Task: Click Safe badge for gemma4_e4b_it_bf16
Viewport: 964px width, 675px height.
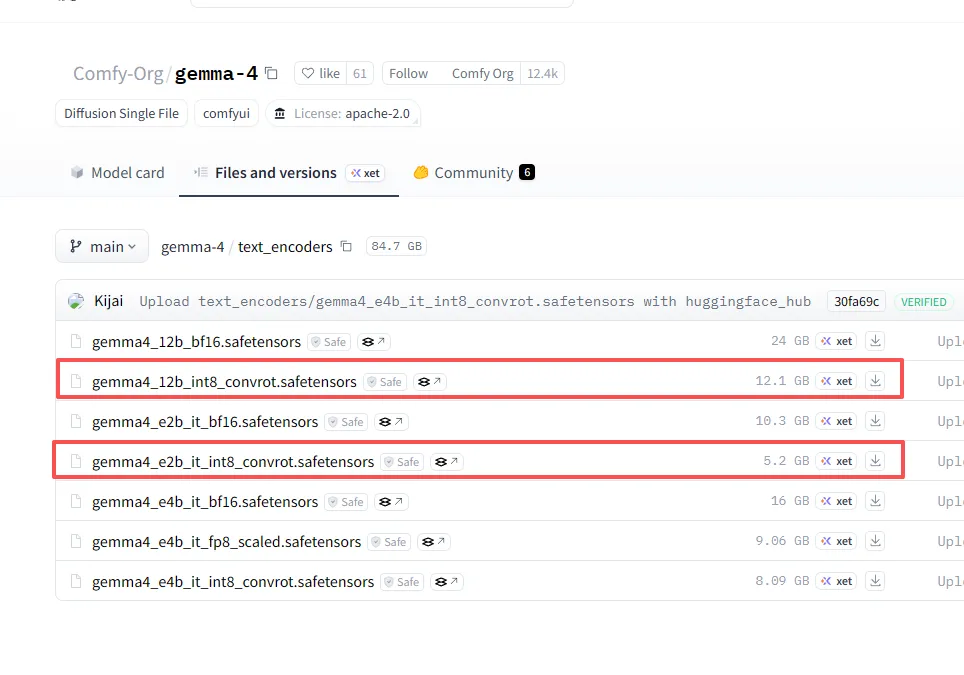Action: pyautogui.click(x=346, y=502)
